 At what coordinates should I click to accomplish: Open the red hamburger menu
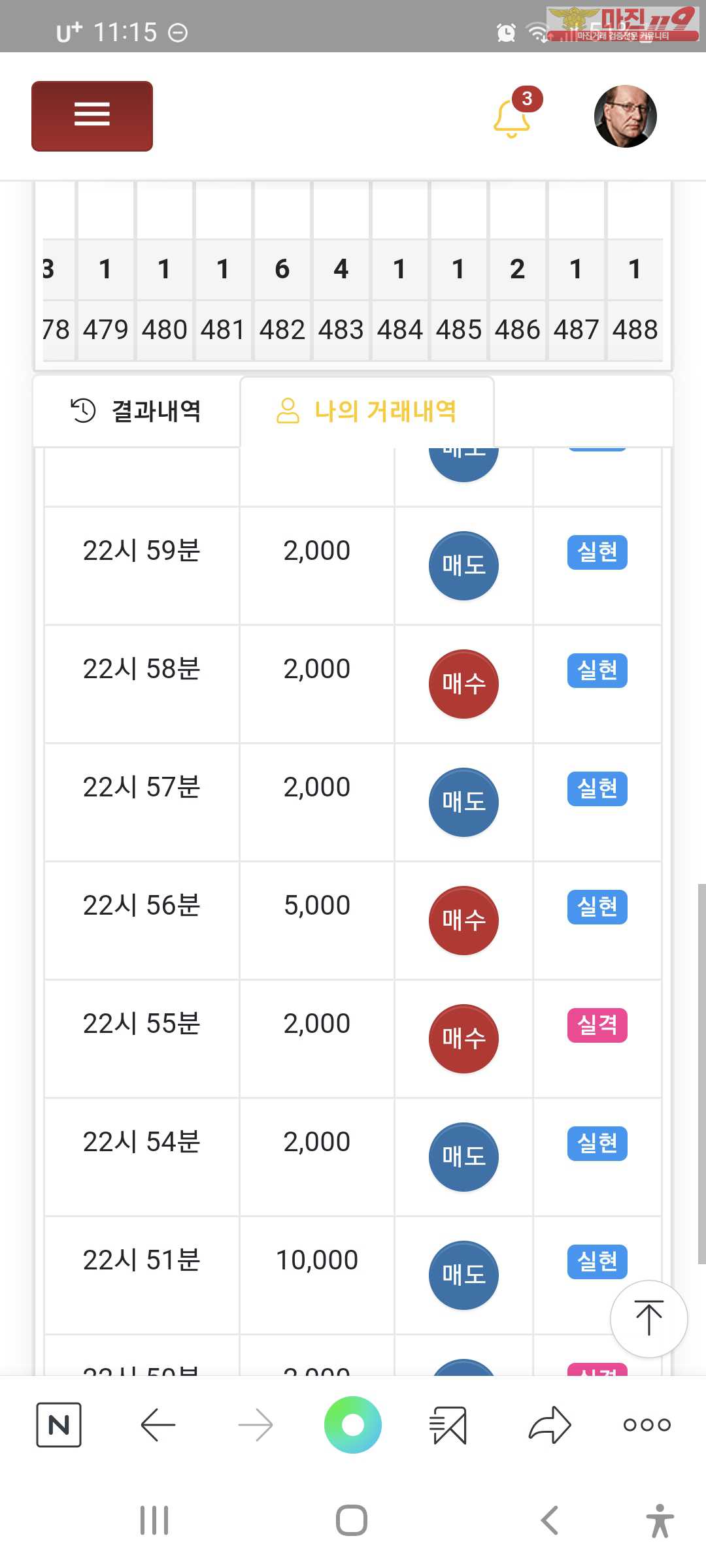(x=92, y=116)
